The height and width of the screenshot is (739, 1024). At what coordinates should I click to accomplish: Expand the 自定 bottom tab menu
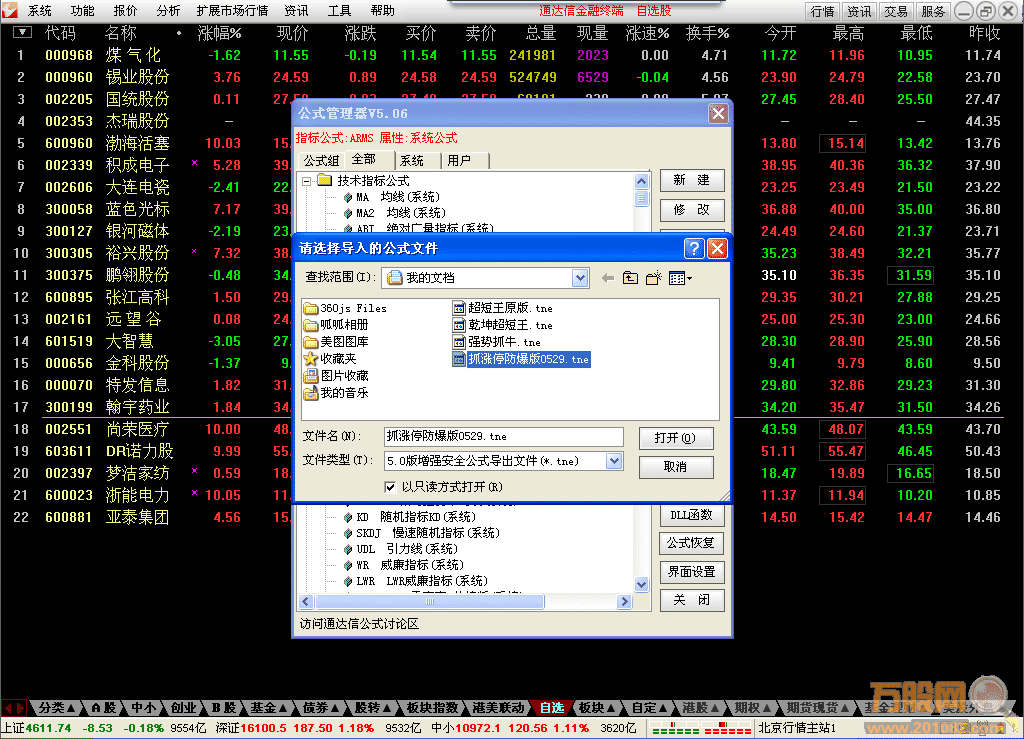coord(664,708)
